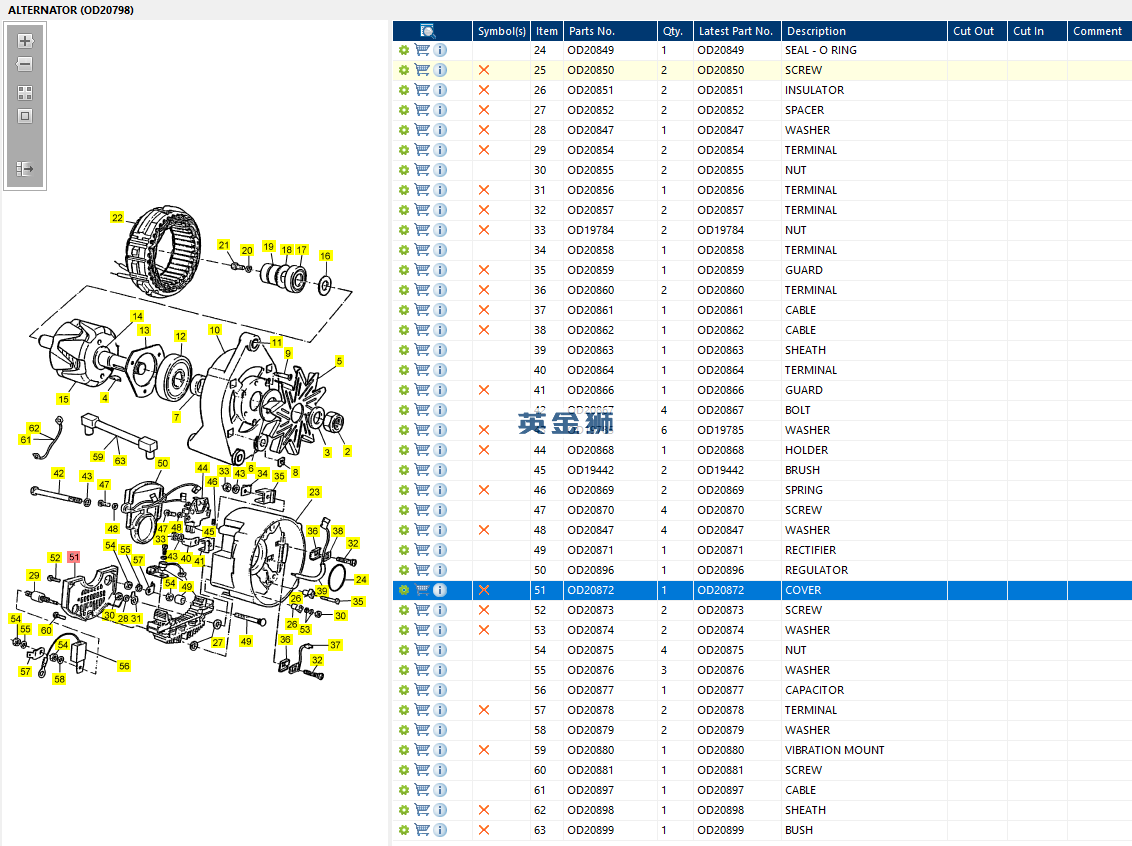Click the four-squares grid view icon
This screenshot has width=1132, height=846.
(x=25, y=93)
